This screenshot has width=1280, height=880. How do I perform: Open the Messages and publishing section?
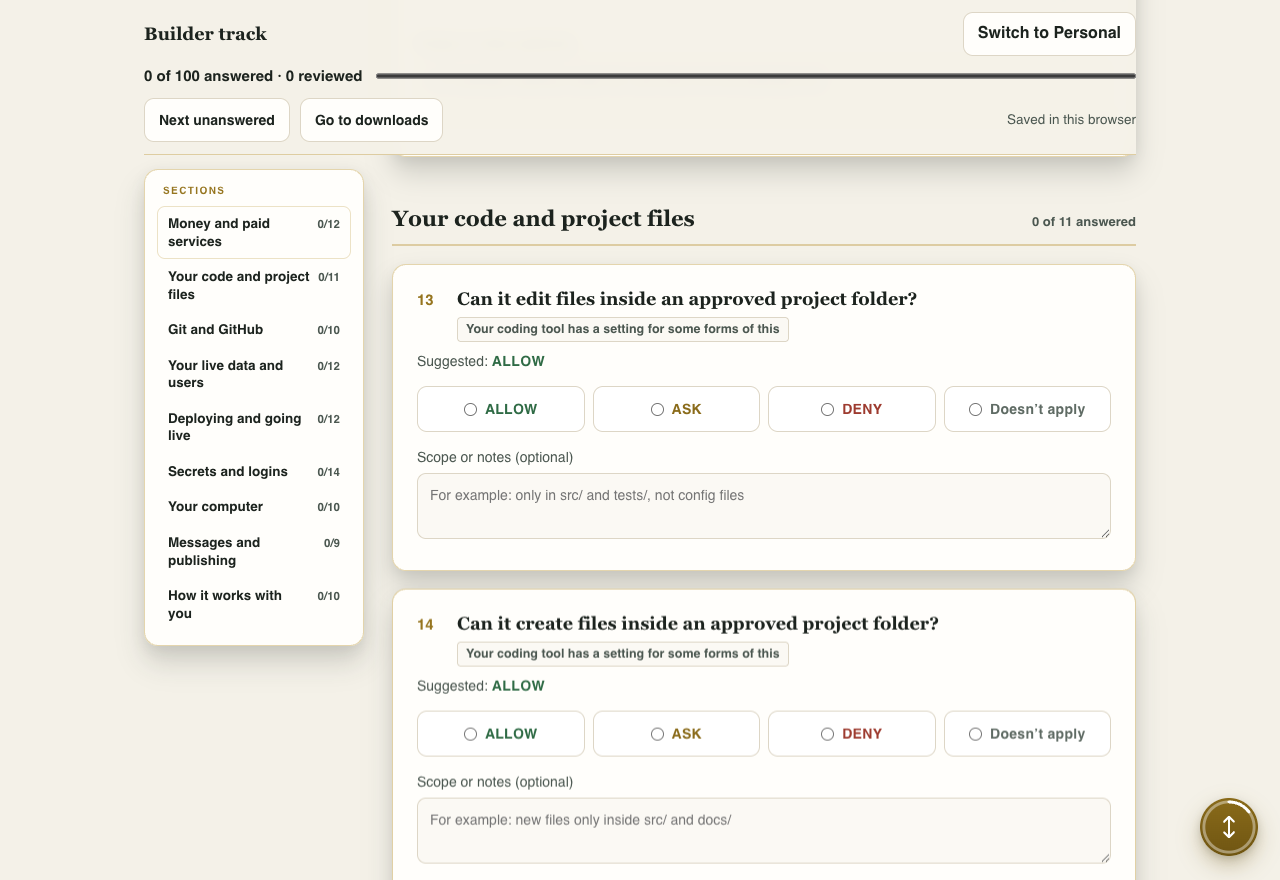coord(254,551)
